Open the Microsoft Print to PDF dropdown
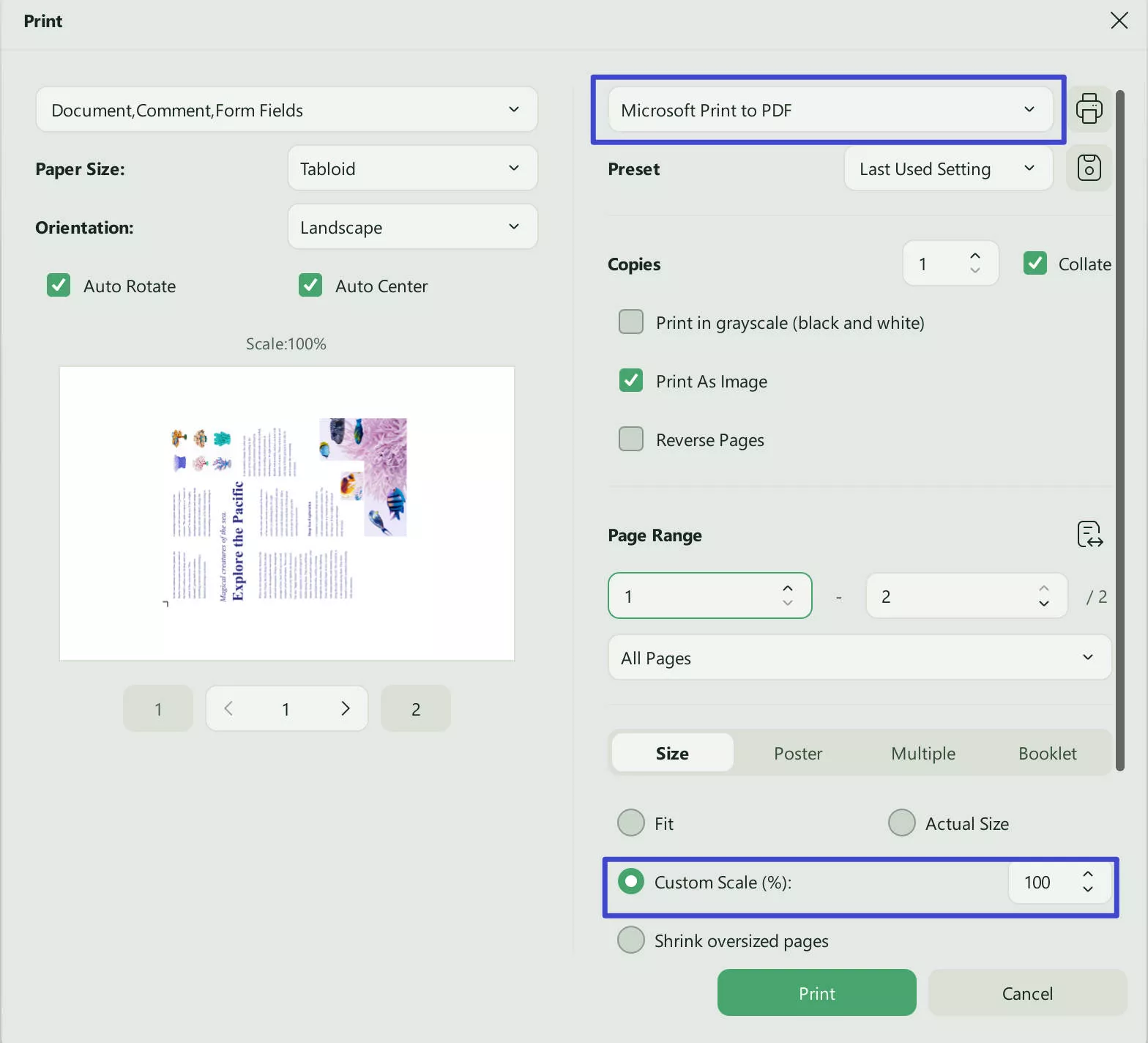The image size is (1148, 1043). [x=831, y=110]
